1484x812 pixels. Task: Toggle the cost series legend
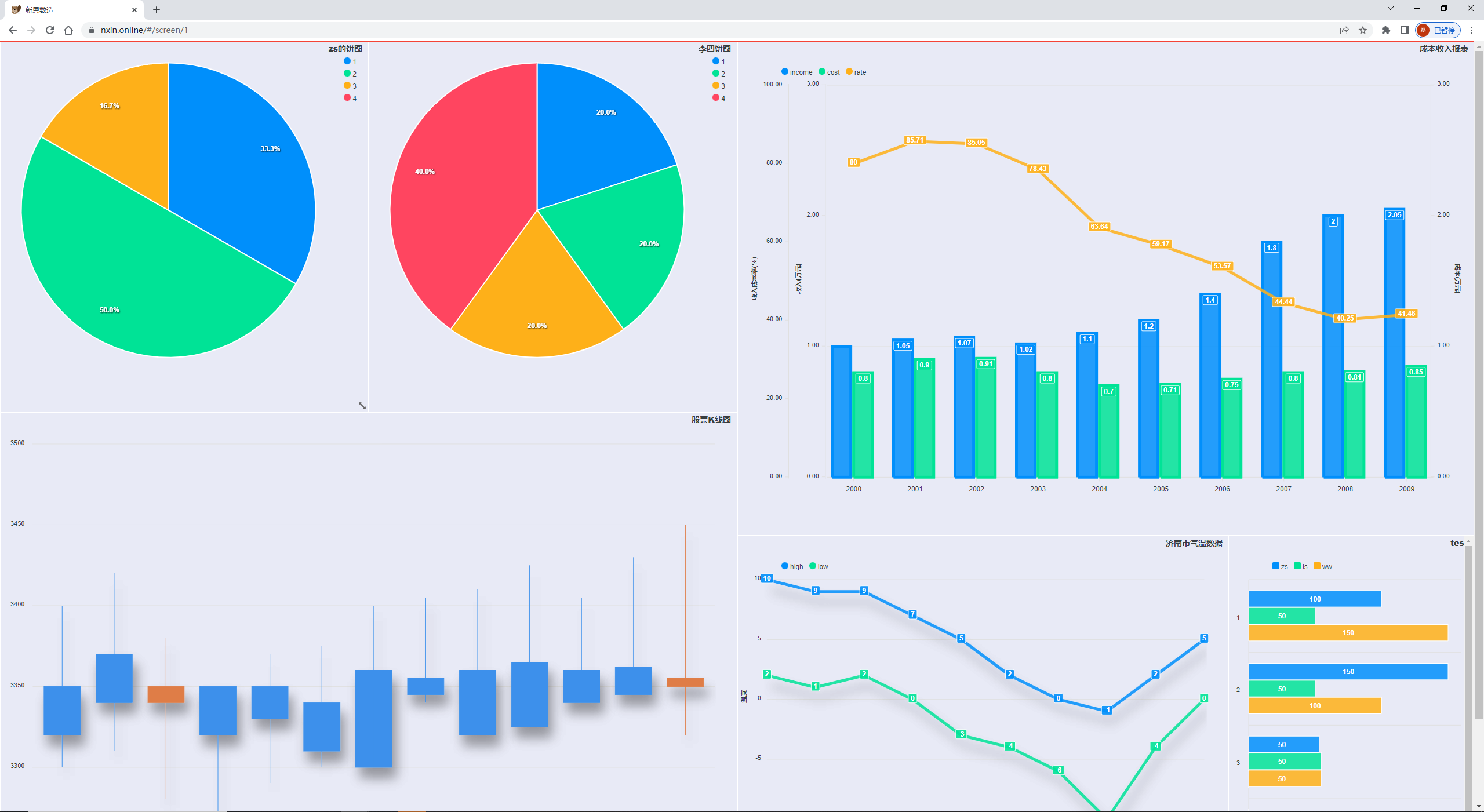click(830, 72)
